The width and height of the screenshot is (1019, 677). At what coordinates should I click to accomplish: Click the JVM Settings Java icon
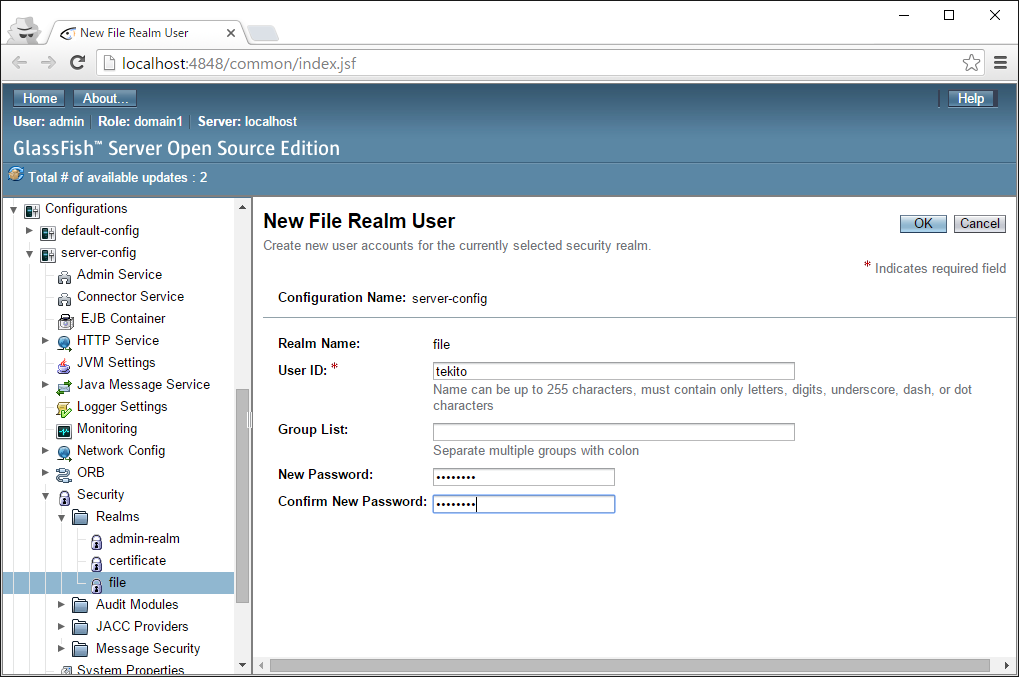click(64, 365)
